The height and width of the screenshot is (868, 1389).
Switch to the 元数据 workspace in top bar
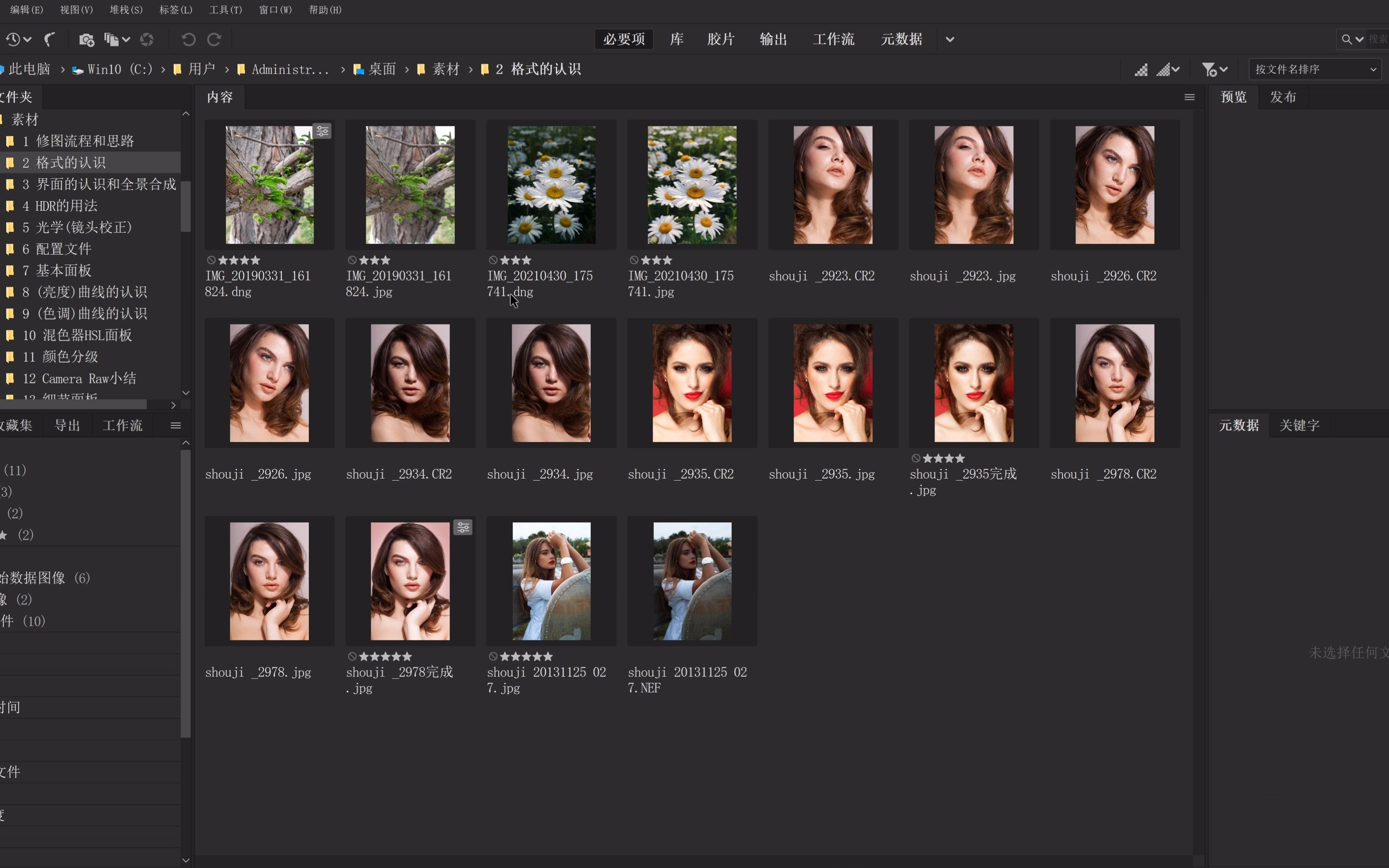pos(902,39)
